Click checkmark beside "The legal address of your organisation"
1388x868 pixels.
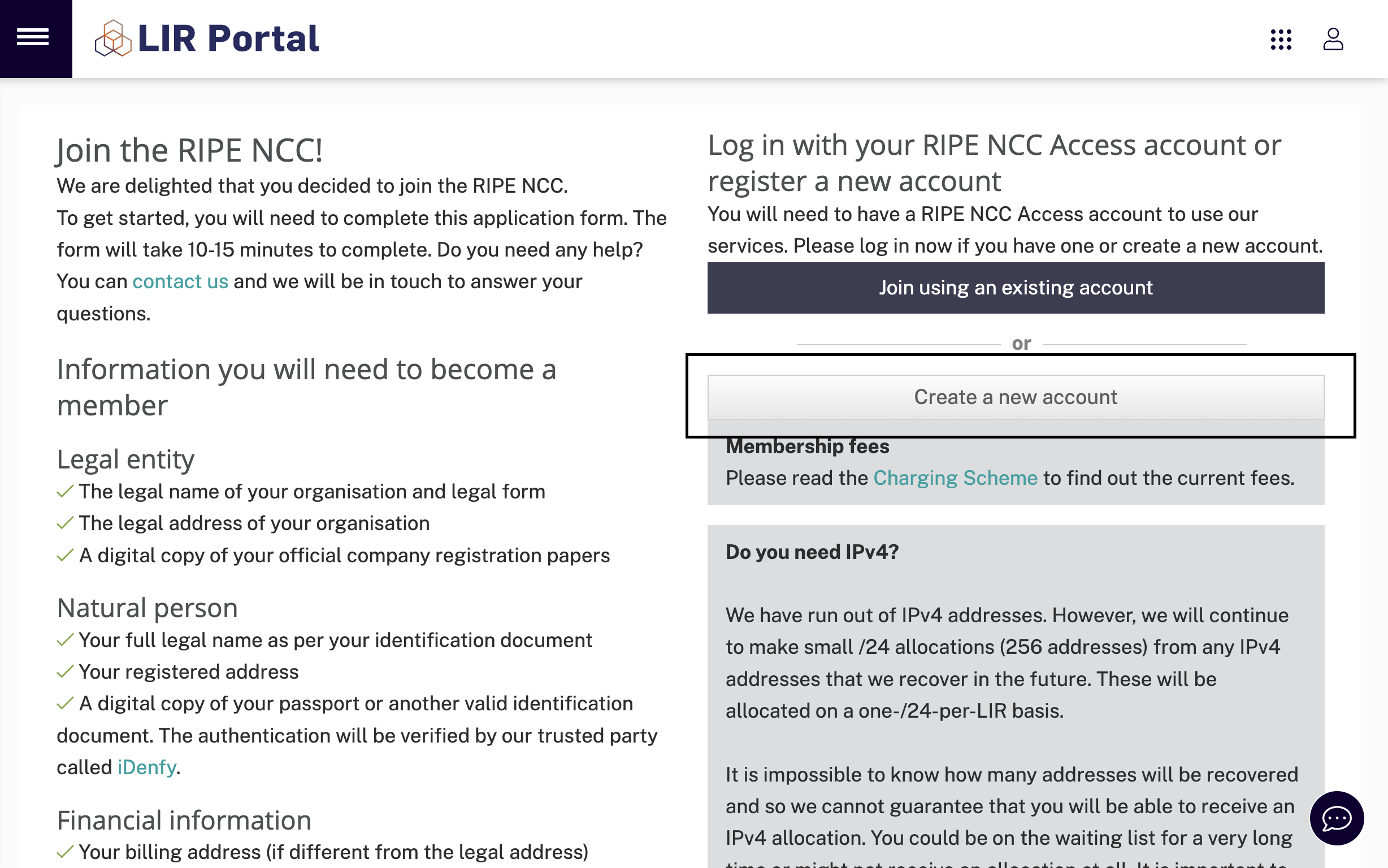pos(65,522)
